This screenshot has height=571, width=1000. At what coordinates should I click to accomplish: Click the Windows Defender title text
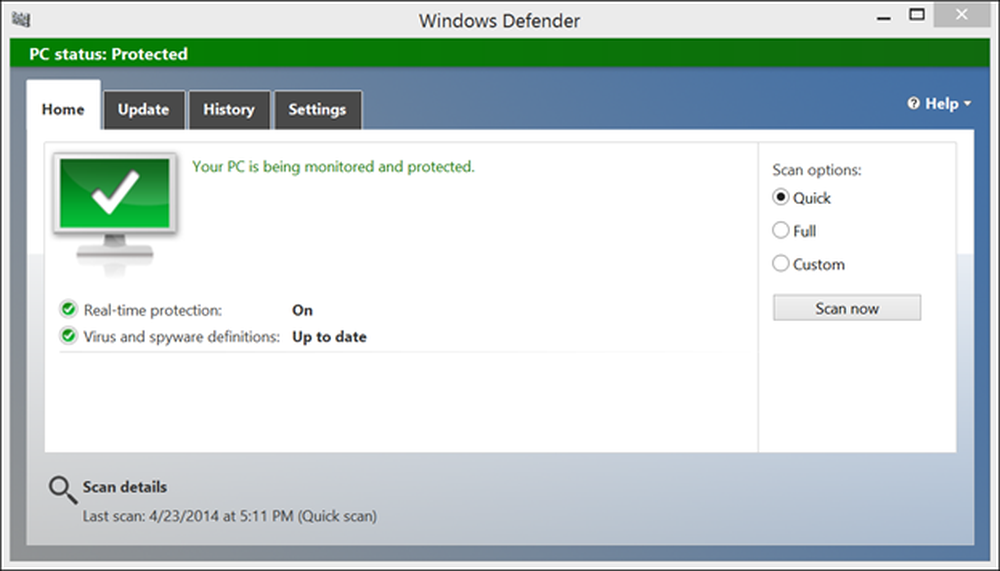[499, 20]
